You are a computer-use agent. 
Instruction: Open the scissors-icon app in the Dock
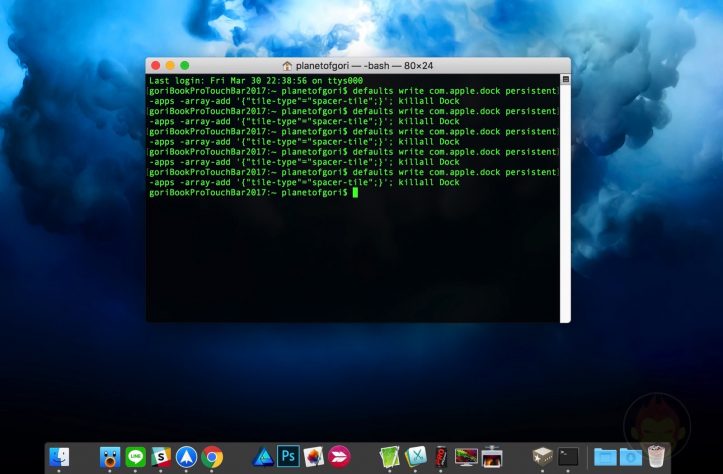(x=415, y=457)
